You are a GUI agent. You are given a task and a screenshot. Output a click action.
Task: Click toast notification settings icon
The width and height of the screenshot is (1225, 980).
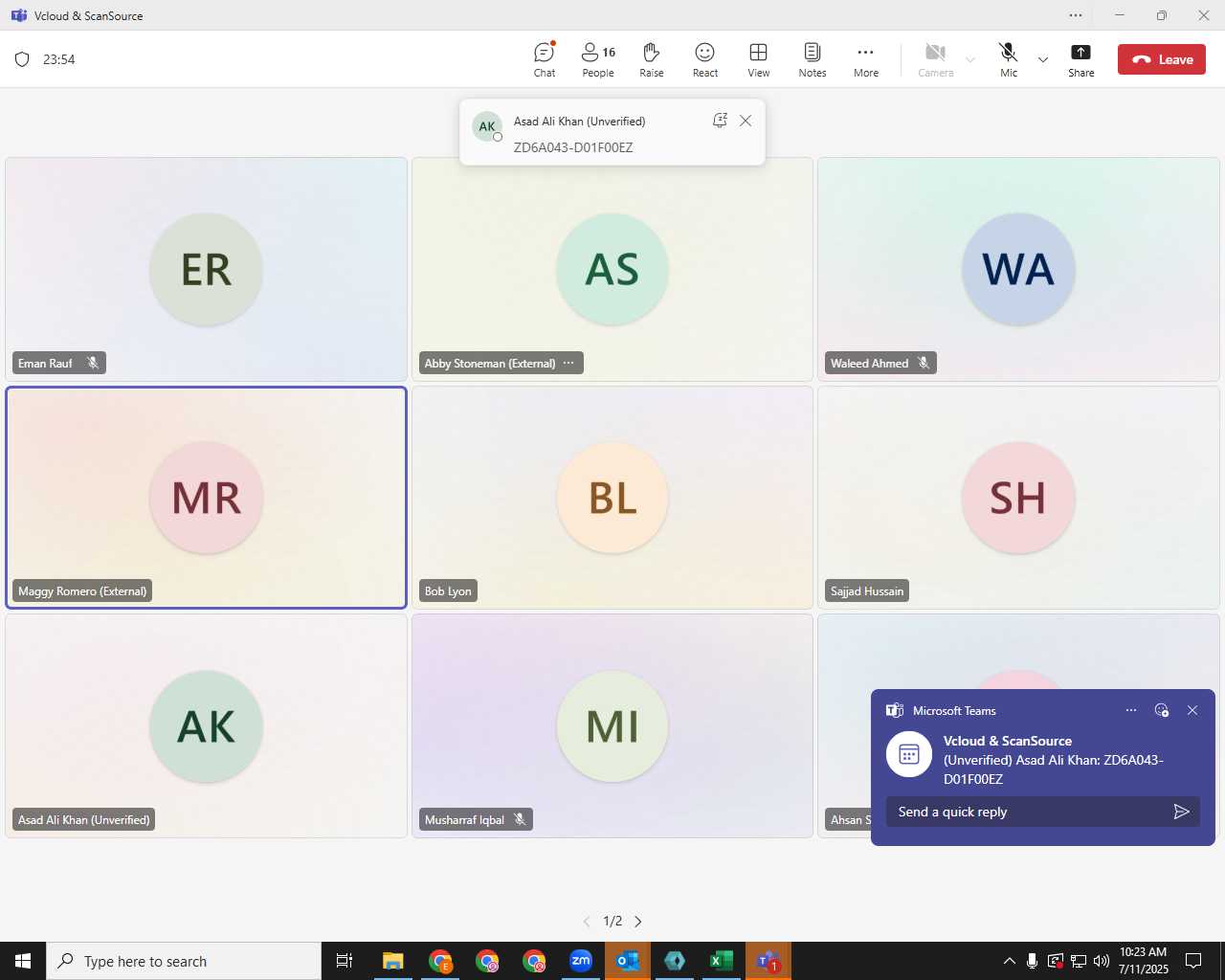point(1162,710)
